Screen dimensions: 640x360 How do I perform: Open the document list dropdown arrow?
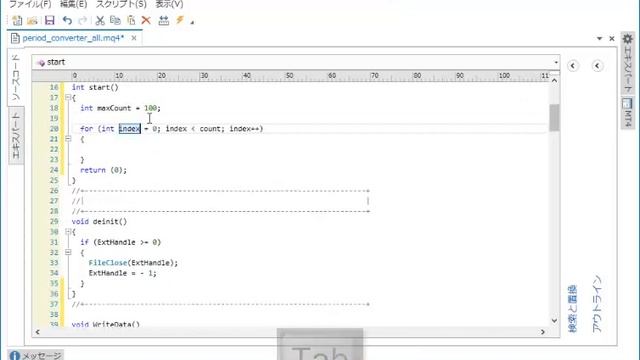click(x=599, y=38)
